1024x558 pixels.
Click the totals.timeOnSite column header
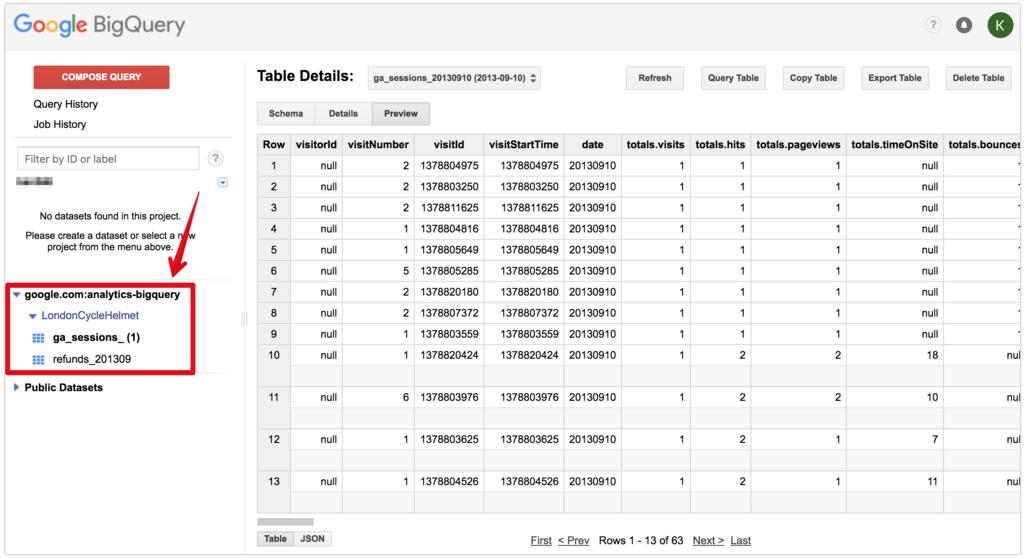point(895,144)
